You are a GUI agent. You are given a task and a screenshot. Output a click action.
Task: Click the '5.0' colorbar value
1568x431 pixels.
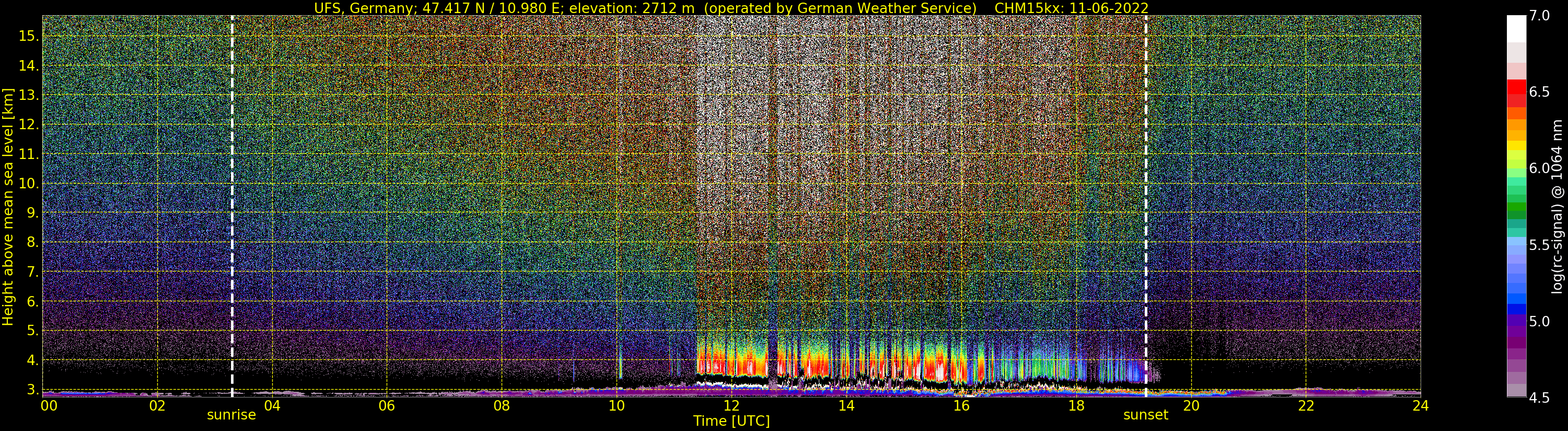(1539, 321)
